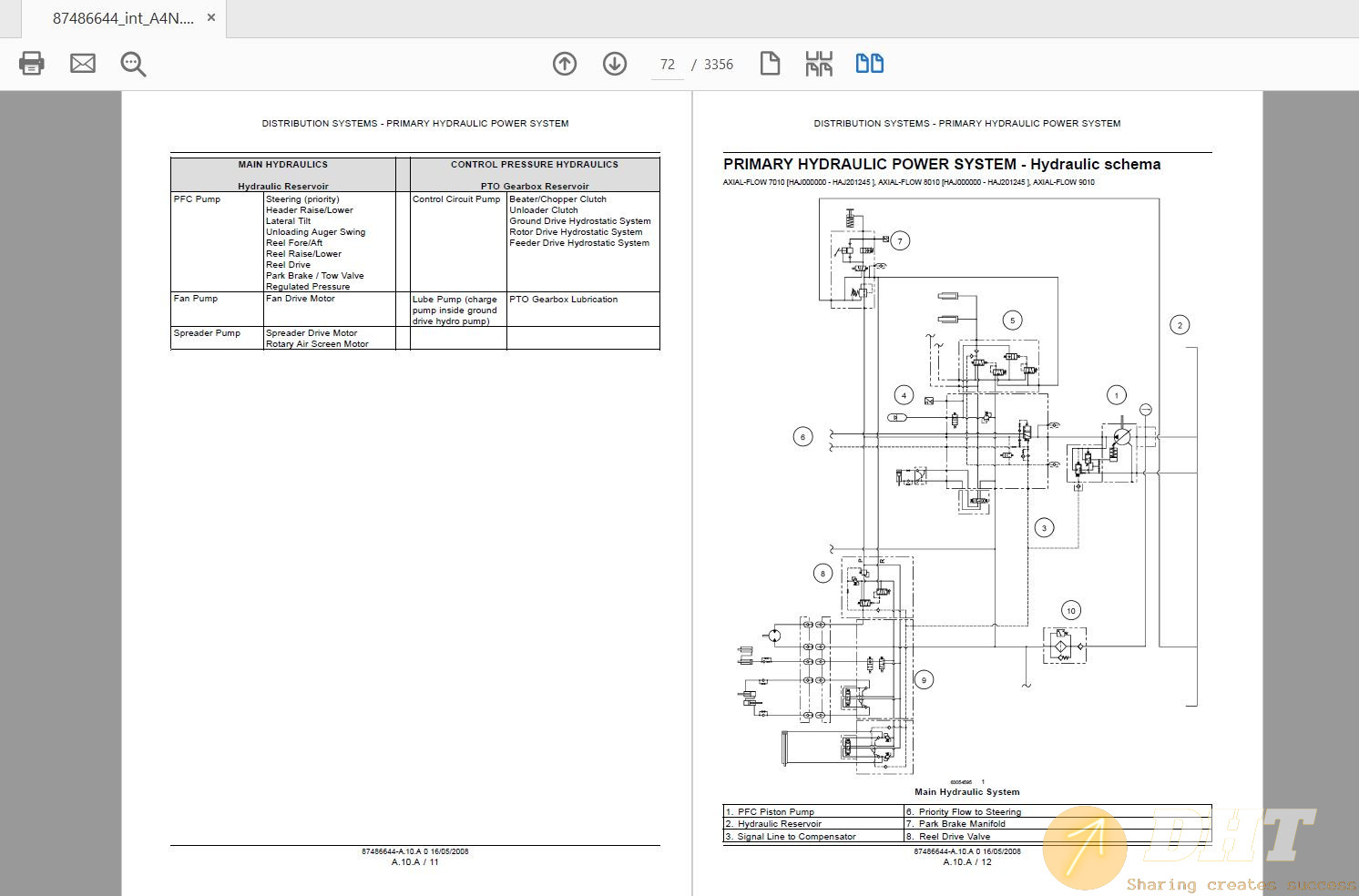Viewport: 1359px width, 896px height.
Task: Navigate to the previous page
Action: (x=564, y=64)
